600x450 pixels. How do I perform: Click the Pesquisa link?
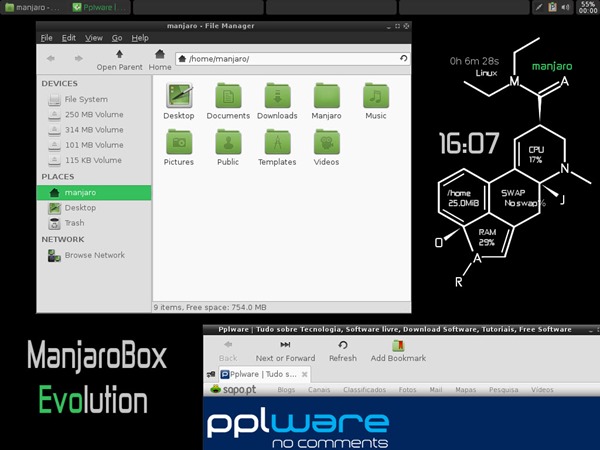[x=504, y=390]
